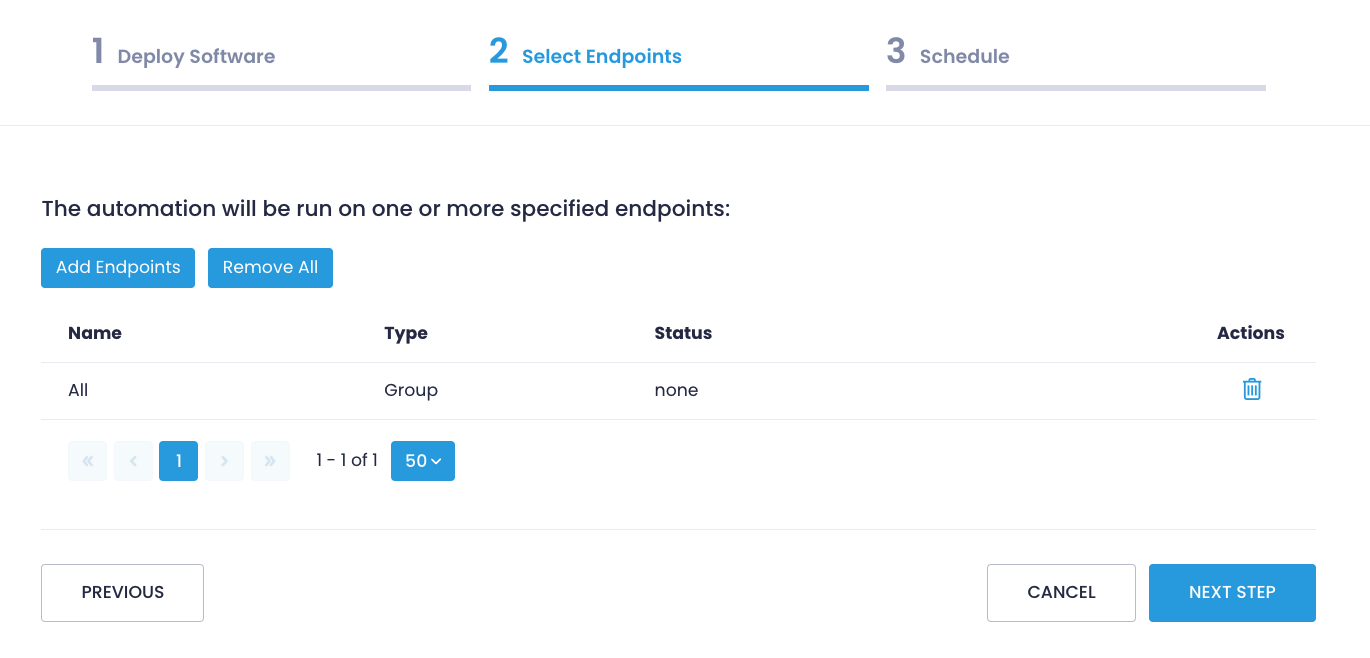Switch to the Deploy Software step
The height and width of the screenshot is (658, 1370).
(195, 56)
